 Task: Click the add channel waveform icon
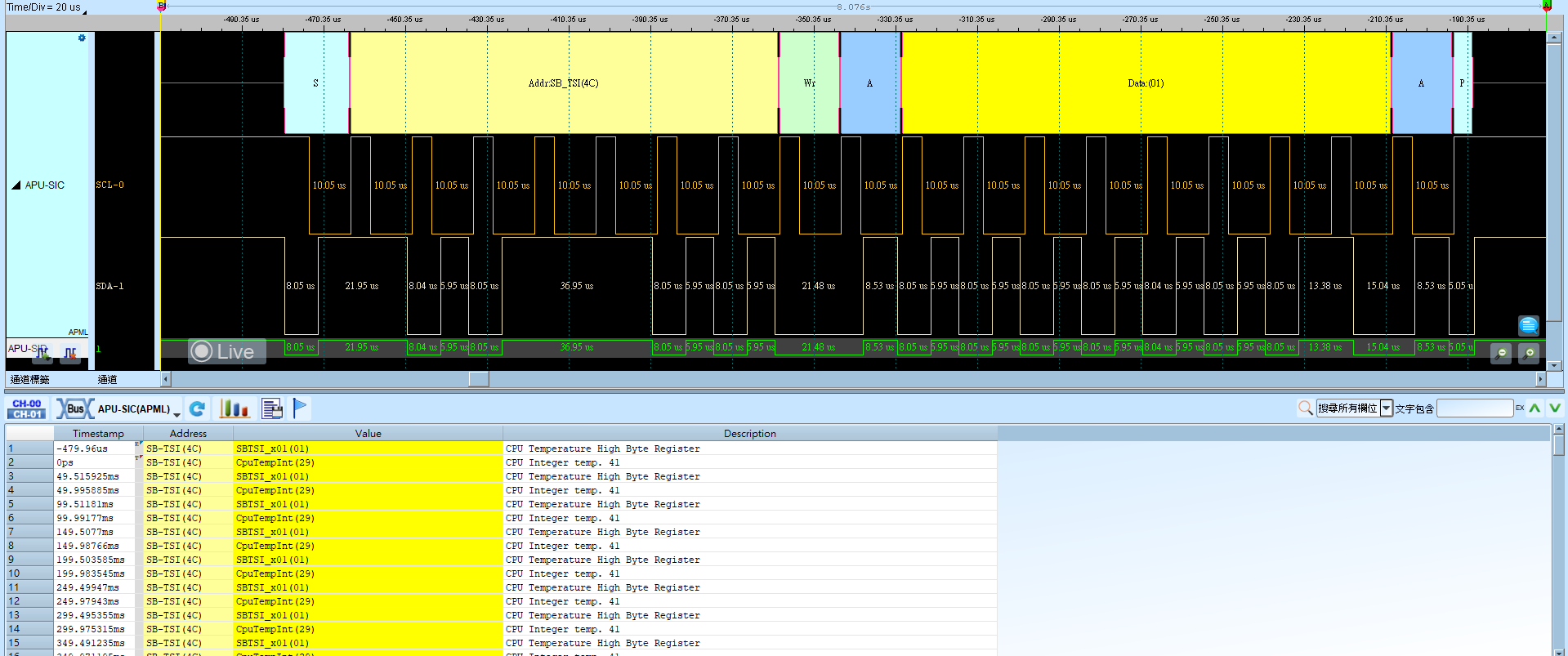click(43, 353)
